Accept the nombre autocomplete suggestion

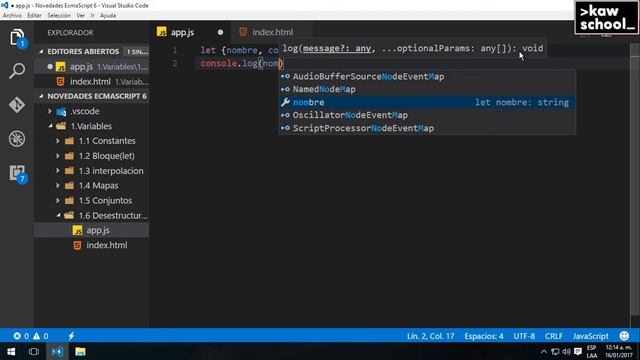coord(427,102)
